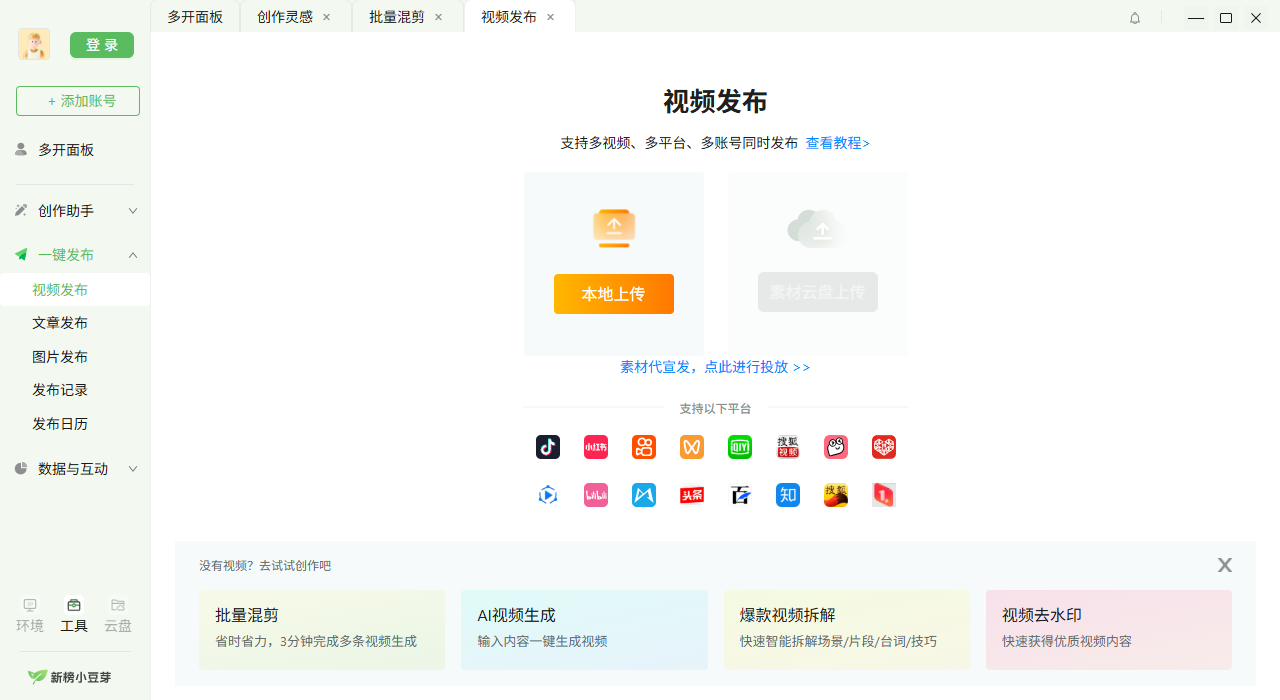This screenshot has height=700, width=1280.
Task: Click the green 登录 button
Action: click(102, 45)
